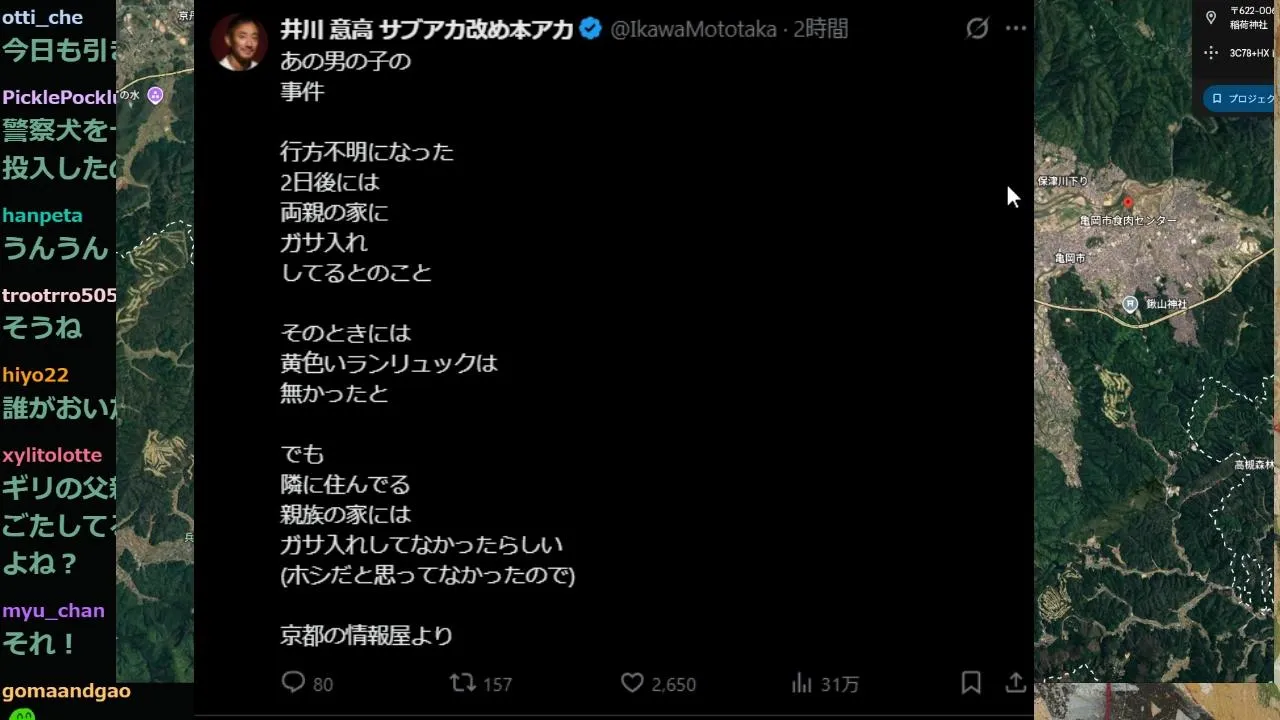
Task: Click the red location pin on the map
Action: pos(1128,203)
